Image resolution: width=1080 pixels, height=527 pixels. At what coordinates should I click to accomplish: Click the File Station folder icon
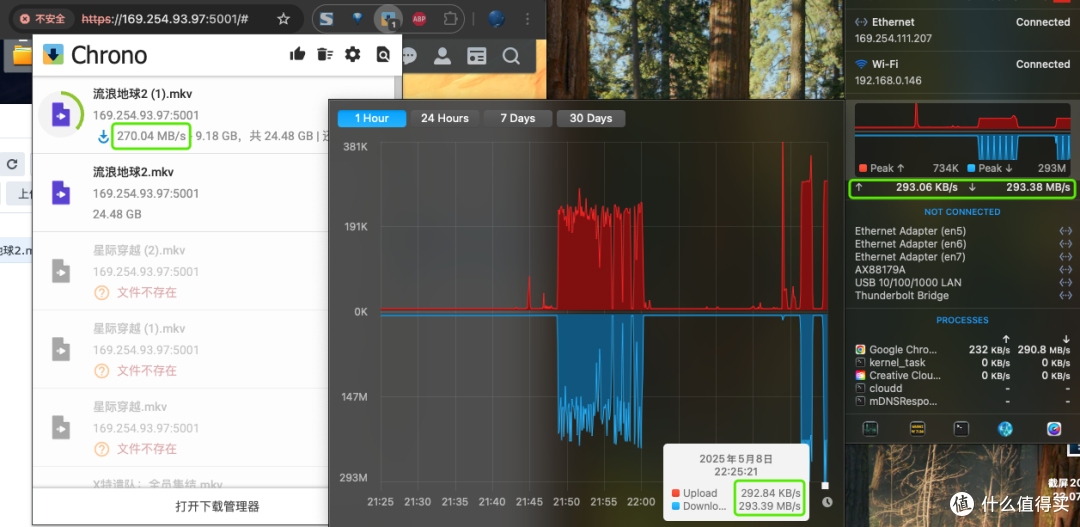click(x=22, y=56)
